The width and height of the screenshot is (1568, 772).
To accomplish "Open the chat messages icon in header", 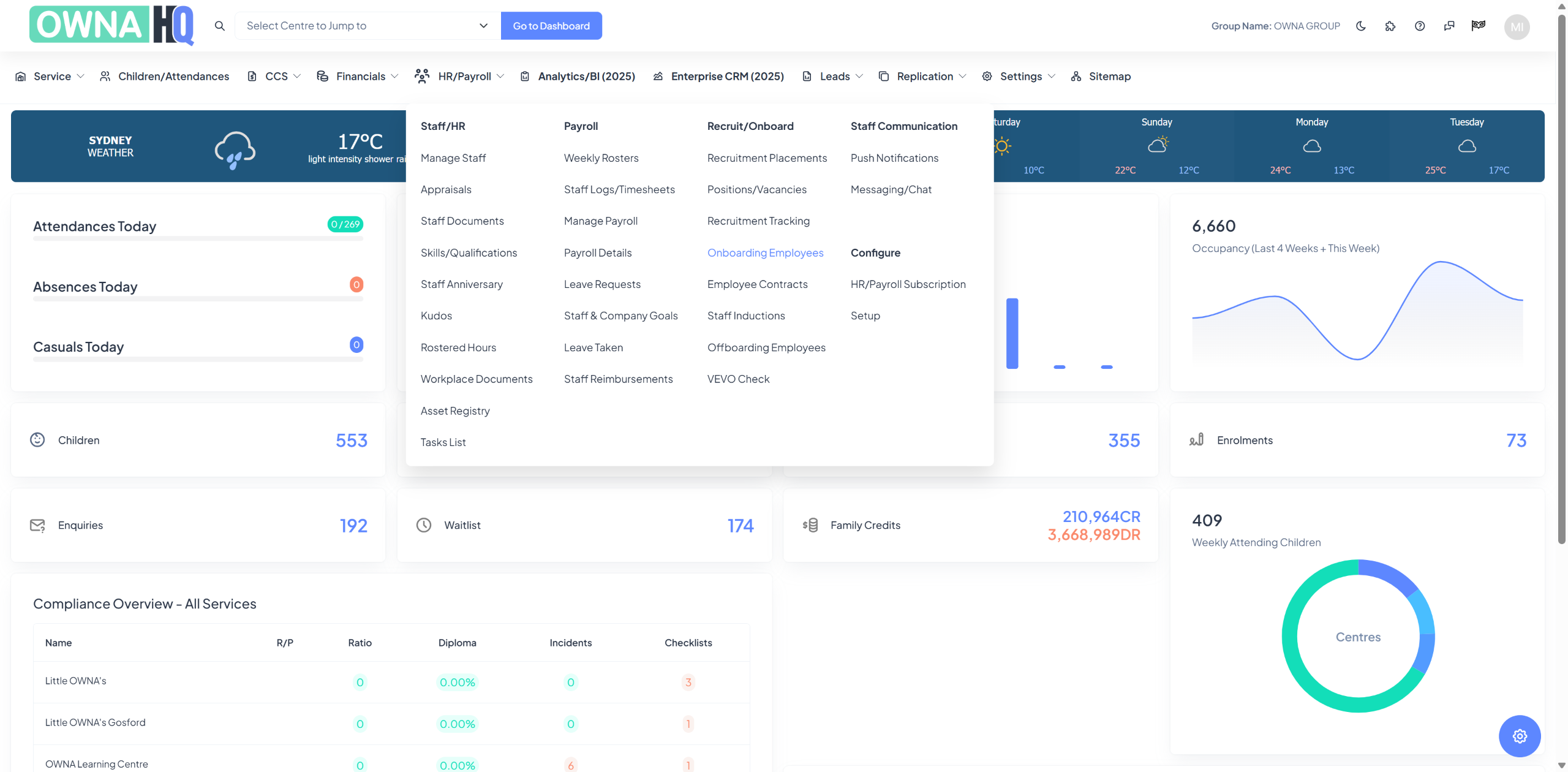I will tap(1449, 26).
